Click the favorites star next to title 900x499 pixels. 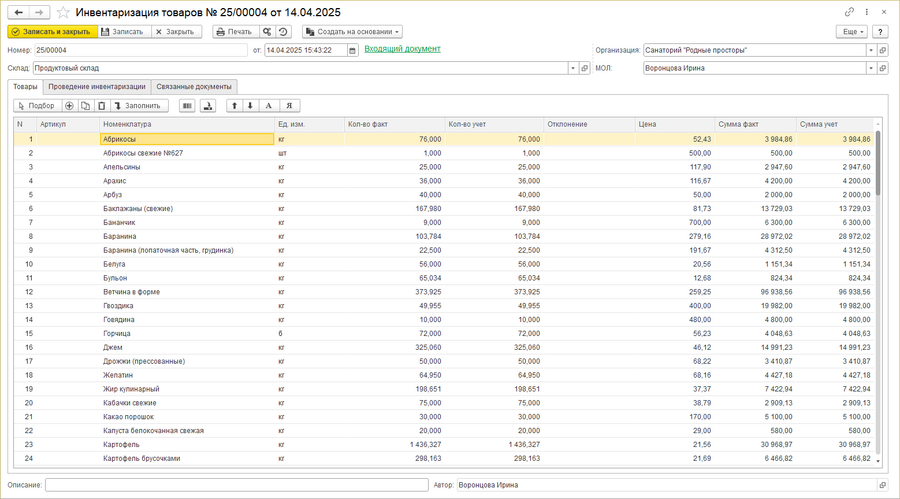[x=64, y=12]
